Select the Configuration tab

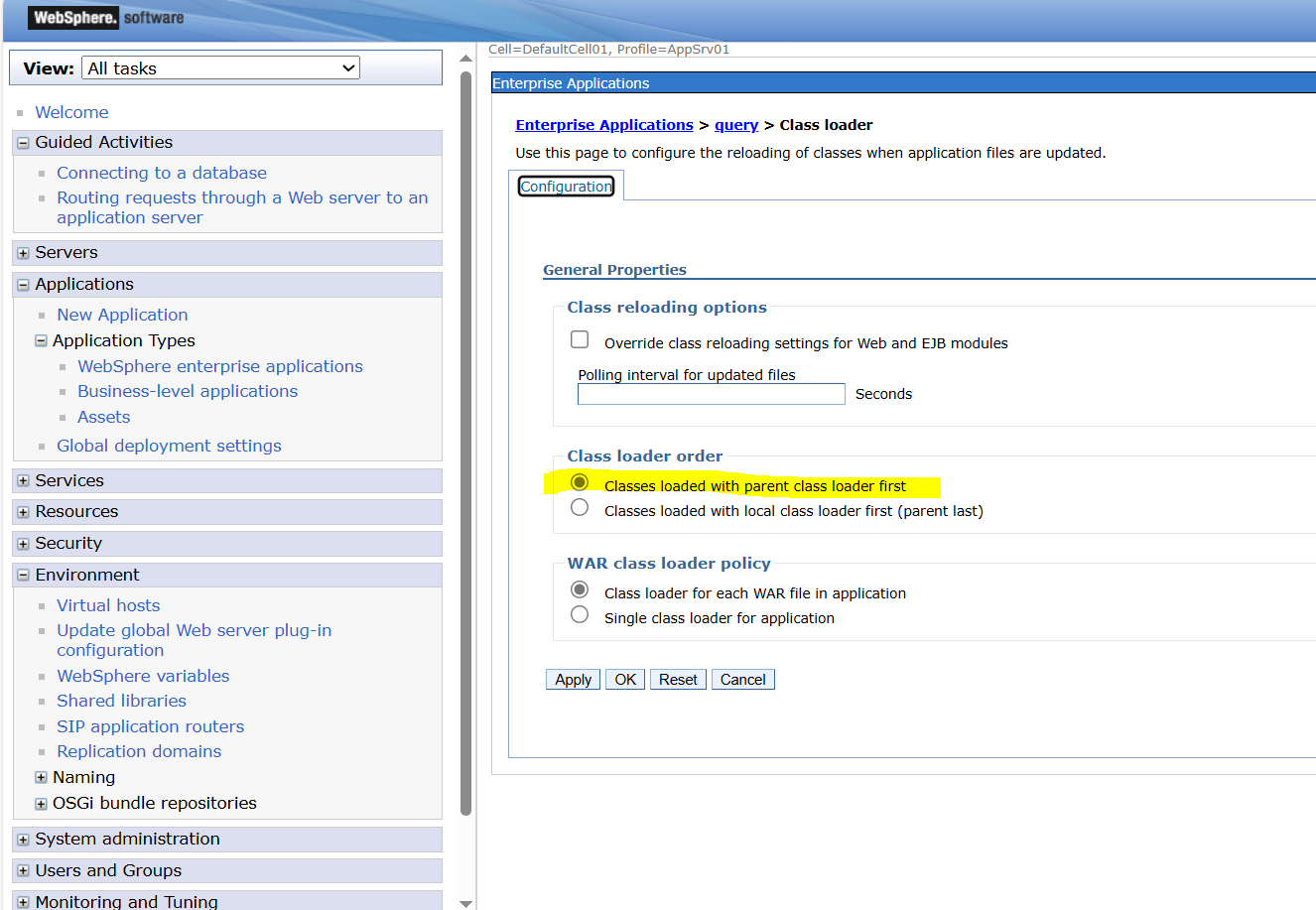(x=567, y=187)
